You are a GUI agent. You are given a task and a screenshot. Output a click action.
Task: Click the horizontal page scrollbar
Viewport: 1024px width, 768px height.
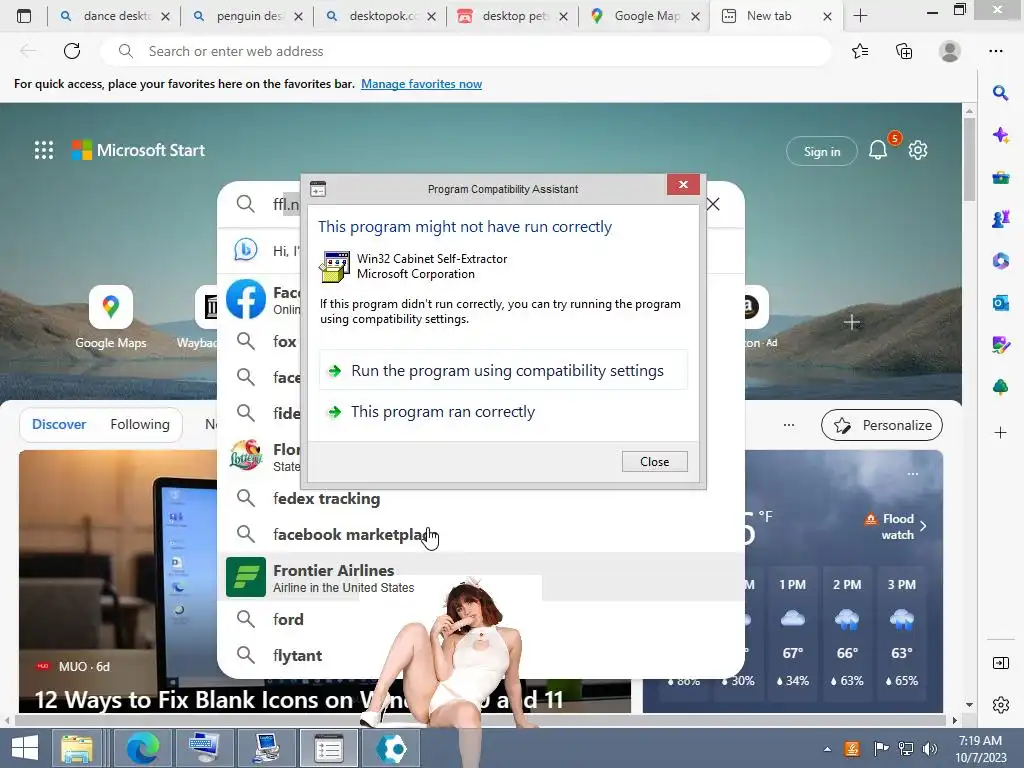pyautogui.click(x=480, y=720)
